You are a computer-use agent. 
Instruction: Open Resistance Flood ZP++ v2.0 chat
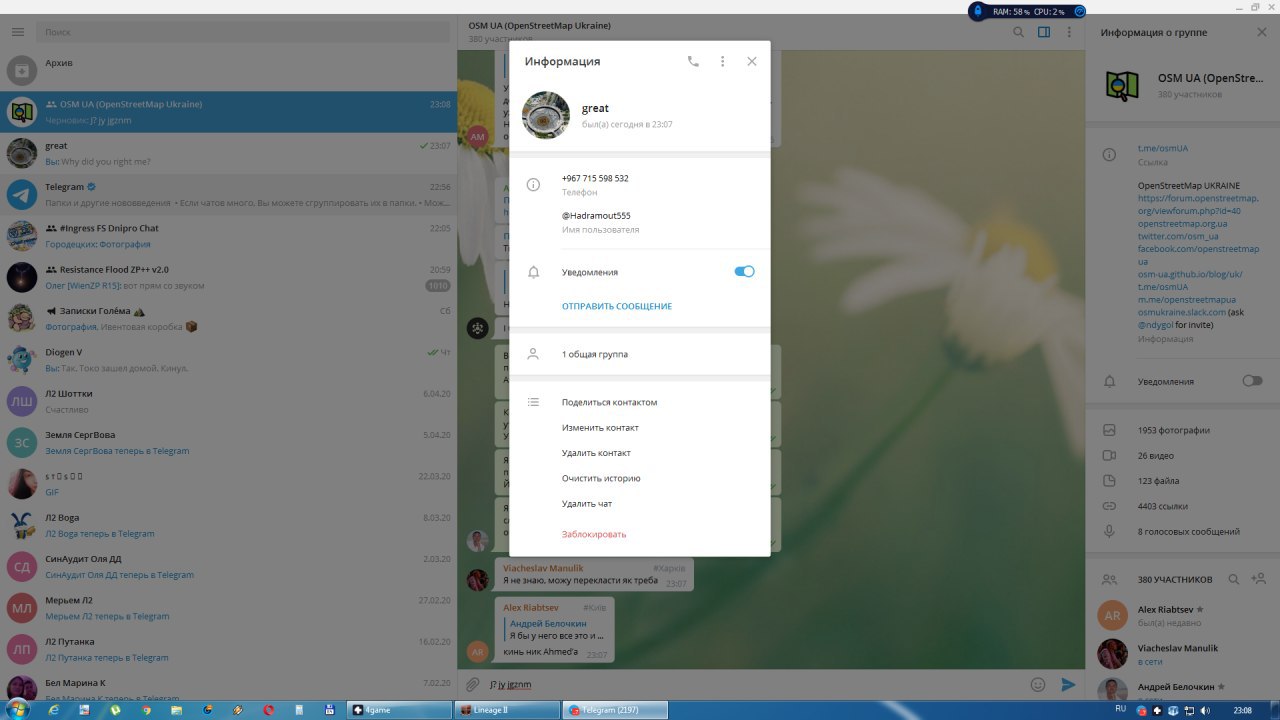tap(229, 277)
